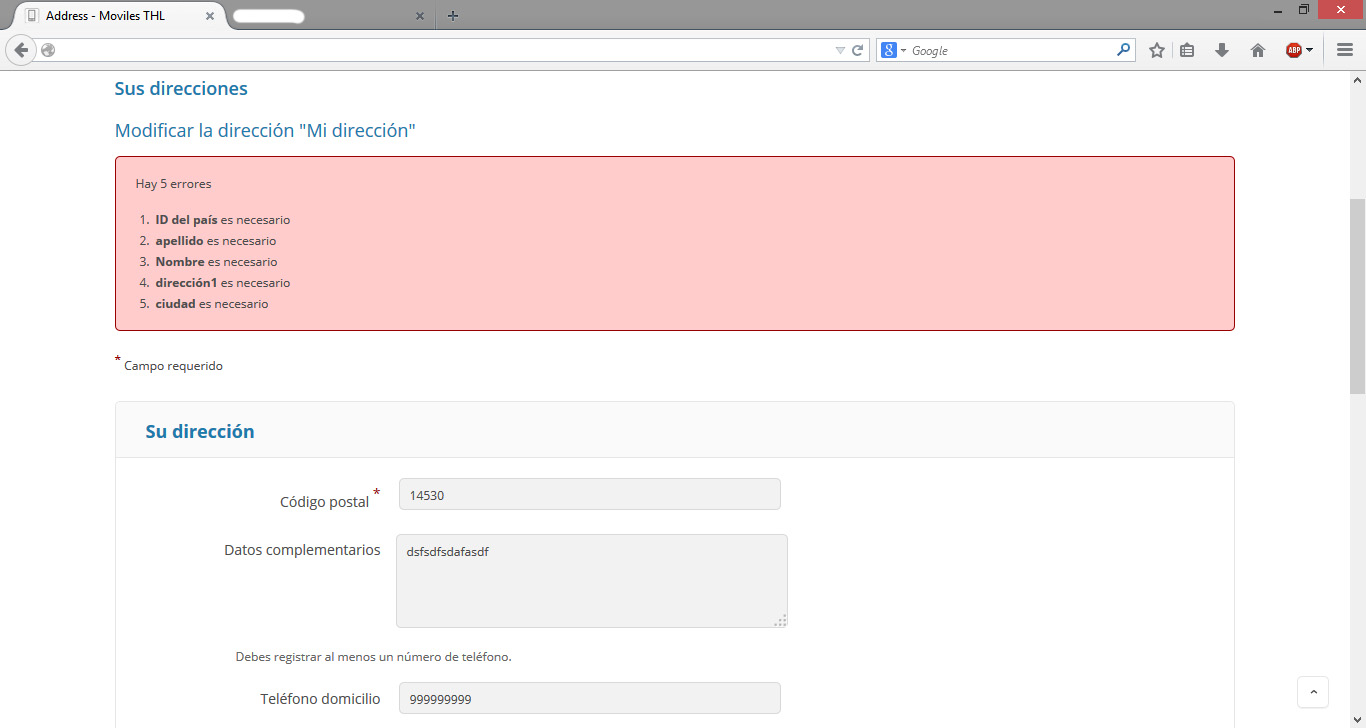Click the 'ciudad es necesario' error
Viewport: 1366px width, 728px height.
(x=212, y=304)
